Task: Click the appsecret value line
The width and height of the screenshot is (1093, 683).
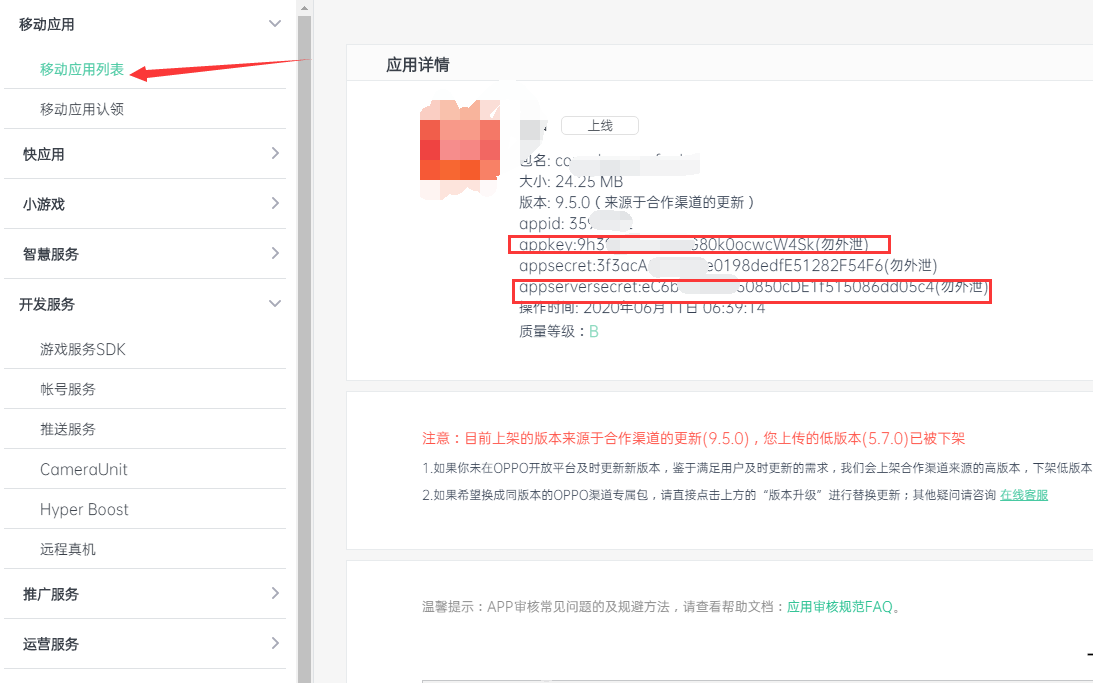Action: click(x=728, y=266)
